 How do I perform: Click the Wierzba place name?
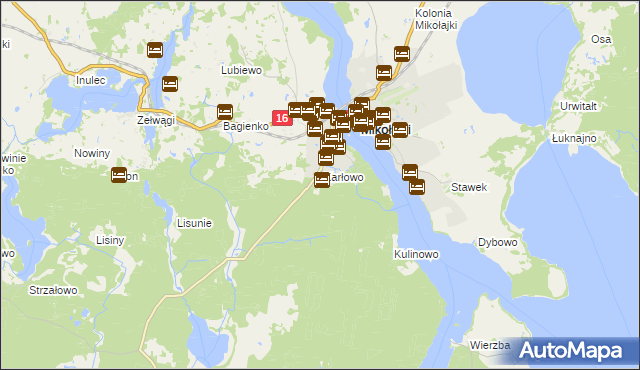490,346
